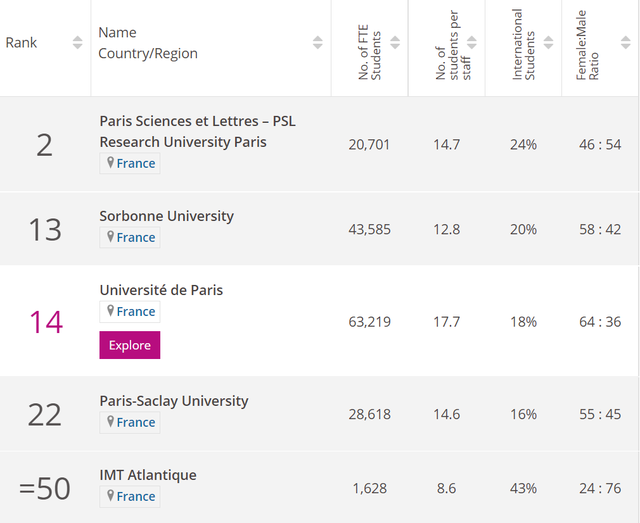Open Université de Paris link

click(x=161, y=290)
